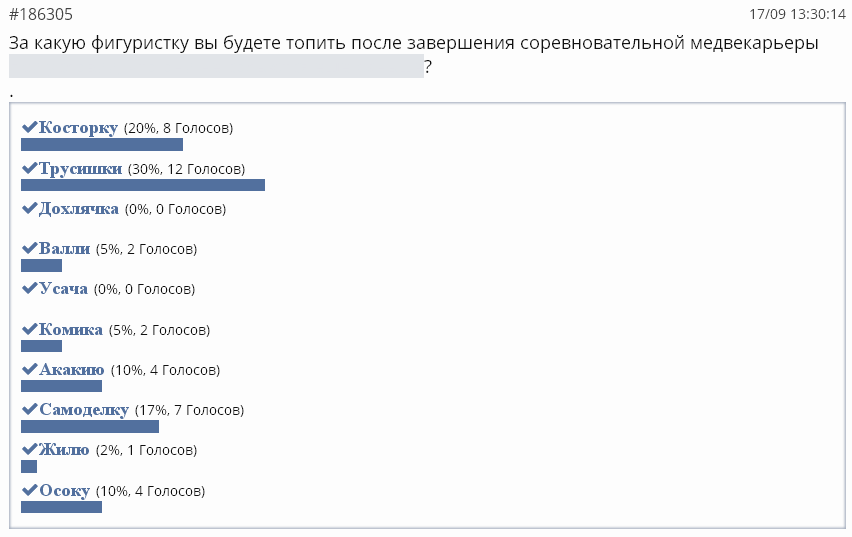Viewport: 852px width, 537px height.
Task: Click the checkmark icon beside Акакию
Action: pyautogui.click(x=29, y=369)
